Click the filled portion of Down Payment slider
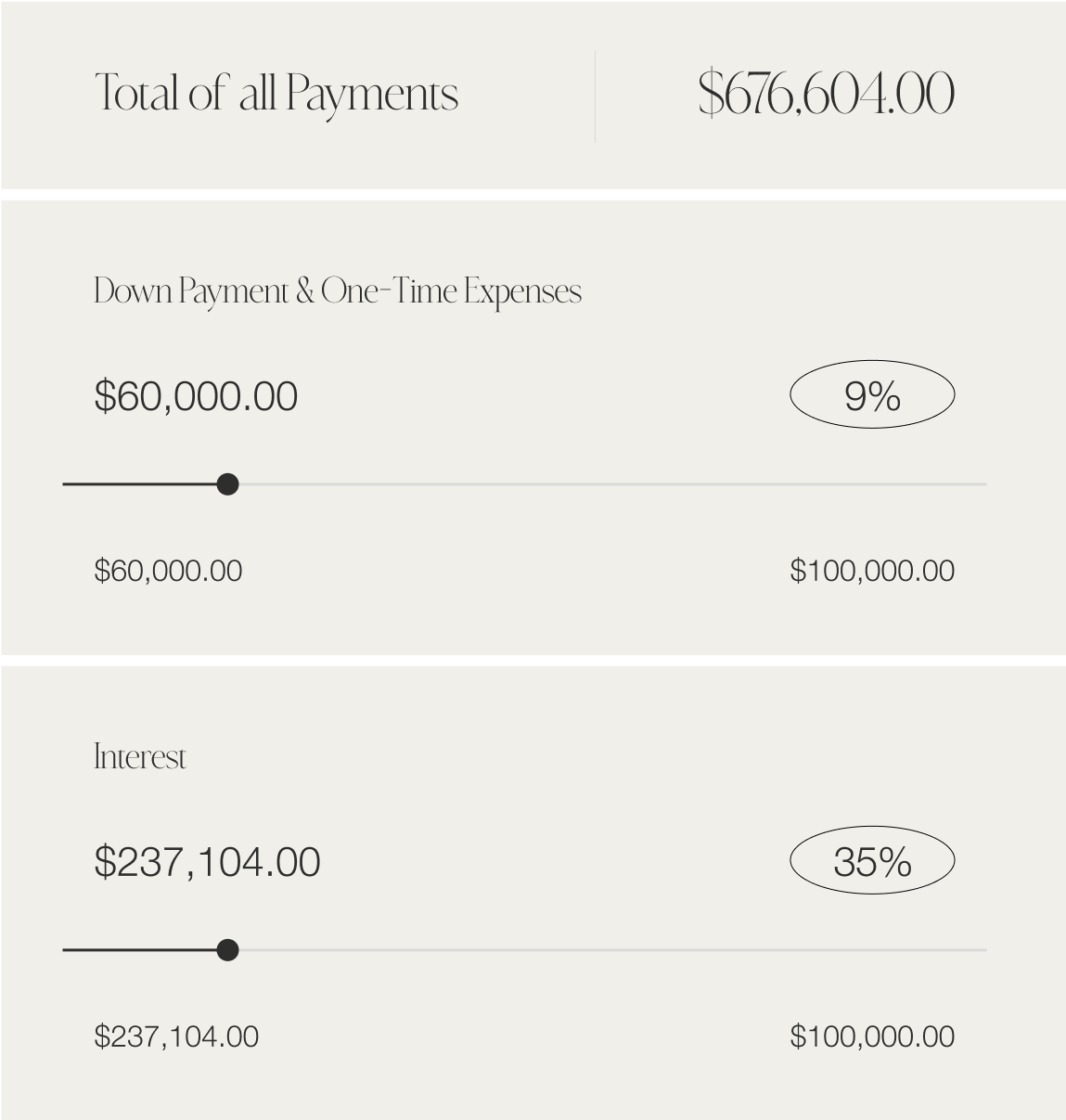Viewport: 1066px width, 1120px height. [x=139, y=484]
